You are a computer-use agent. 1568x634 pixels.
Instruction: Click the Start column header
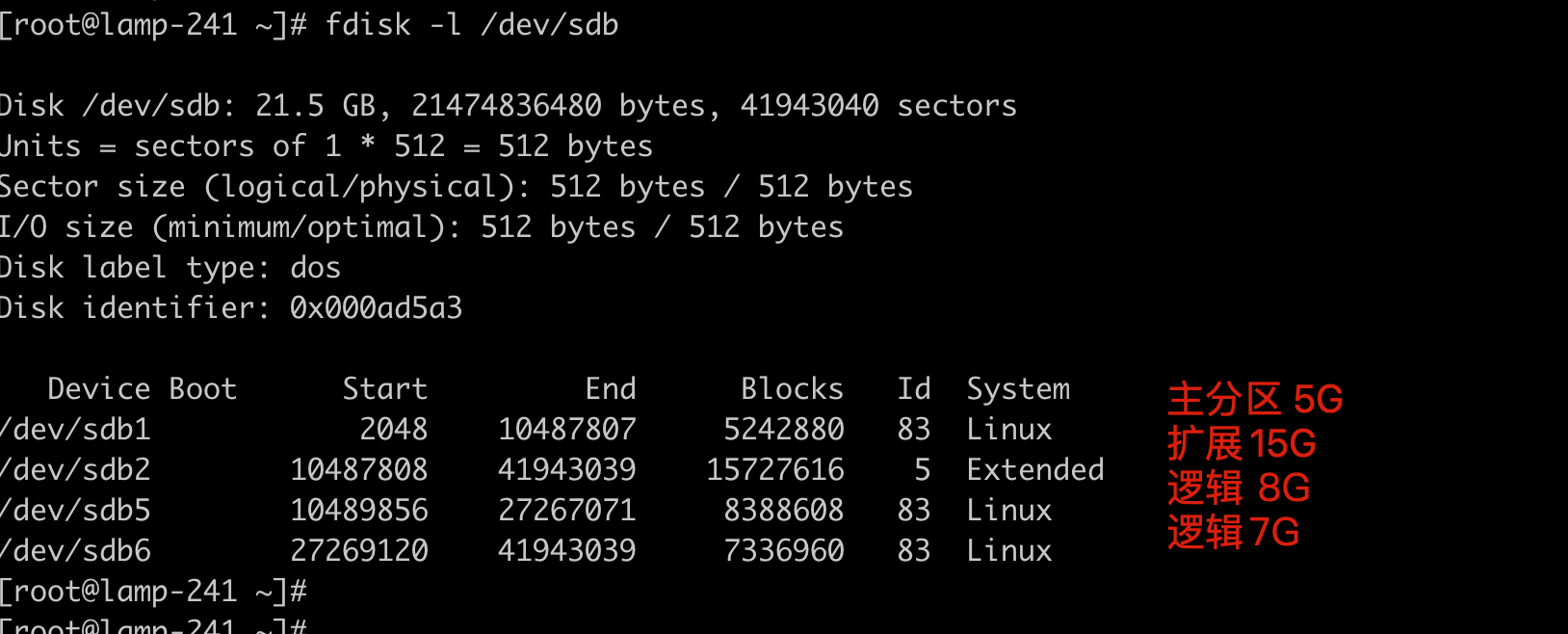(x=384, y=388)
